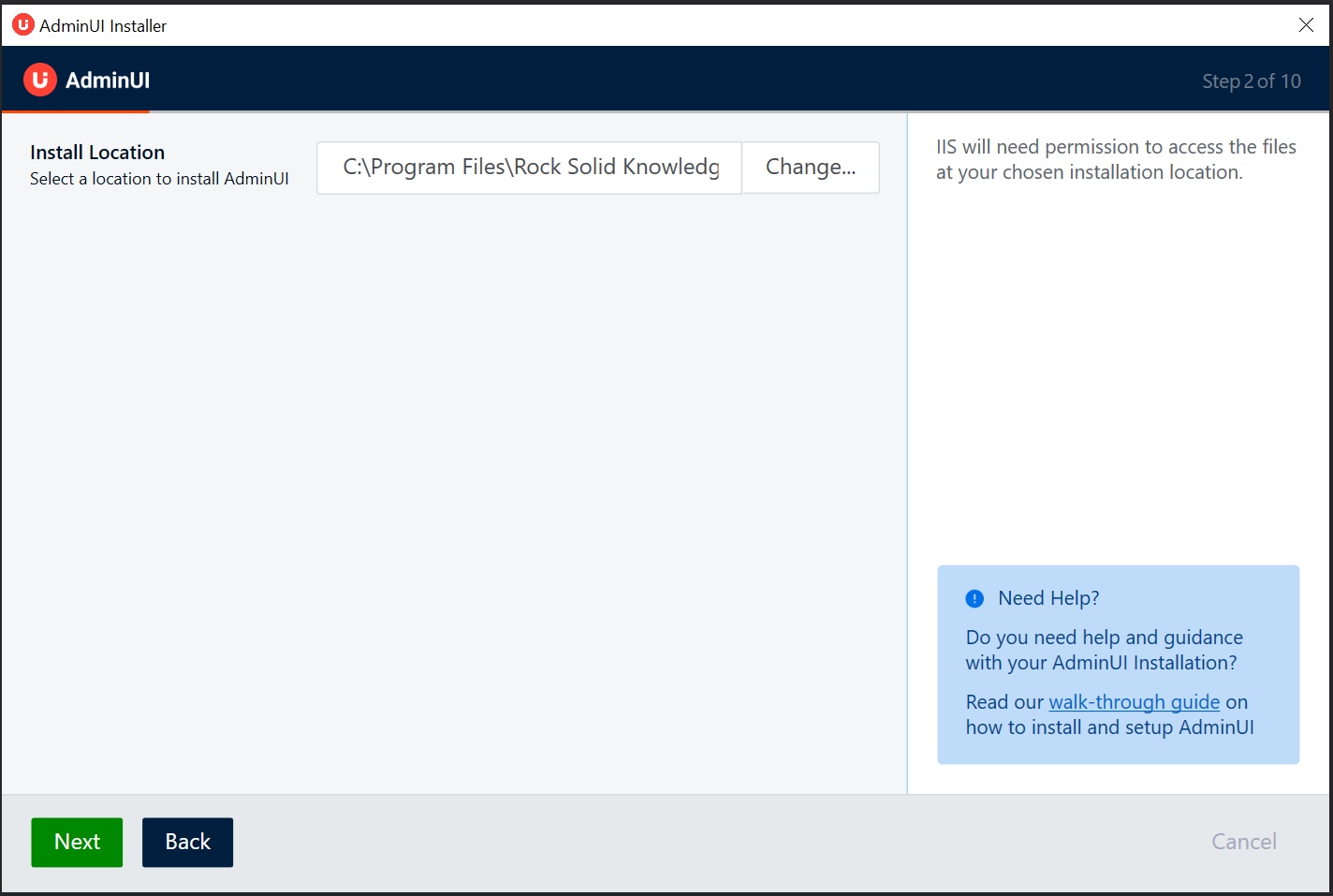The height and width of the screenshot is (896, 1333).
Task: Click Change to pick another install folder
Action: click(811, 167)
